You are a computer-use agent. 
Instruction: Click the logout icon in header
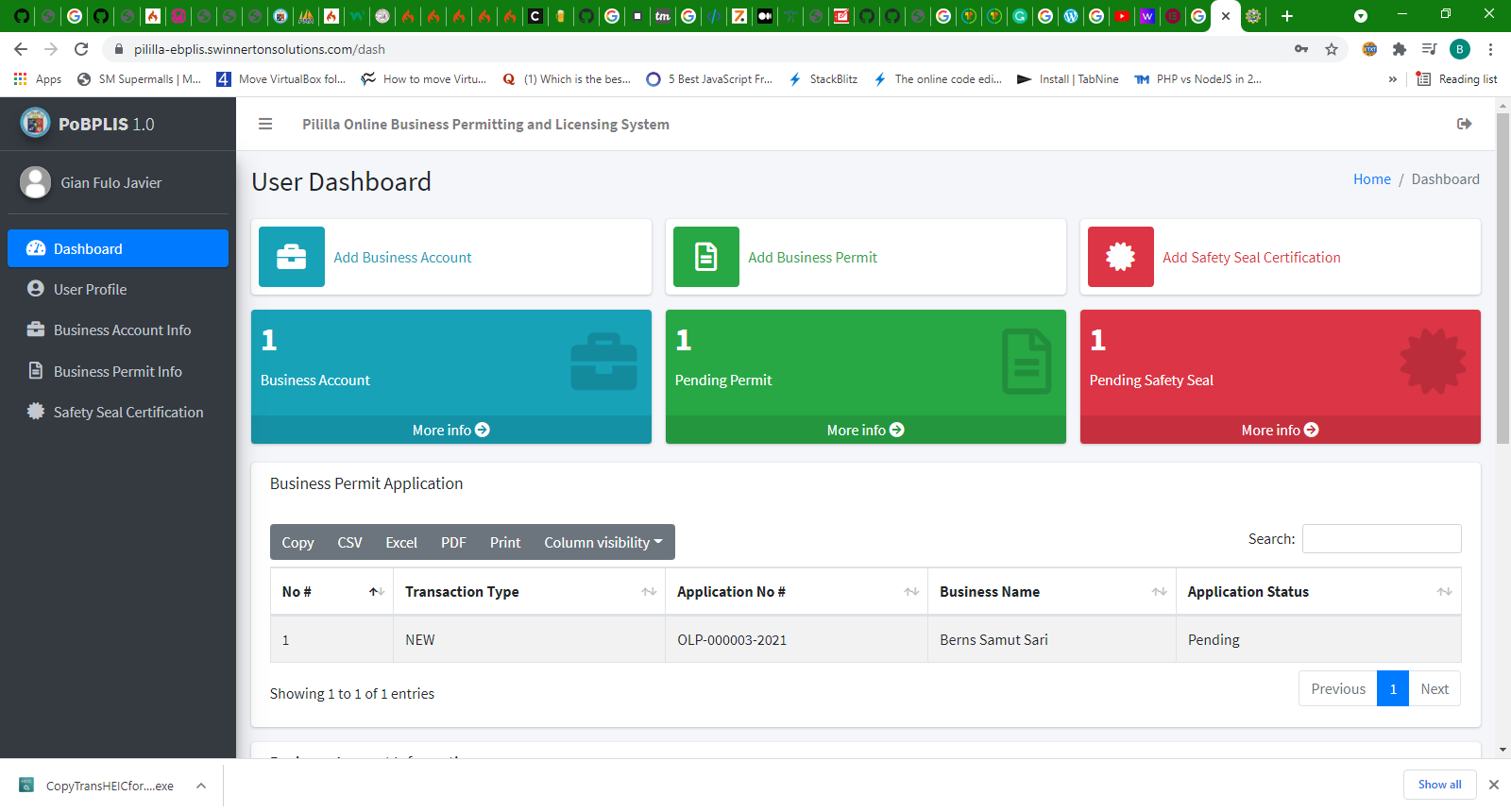pos(1464,124)
